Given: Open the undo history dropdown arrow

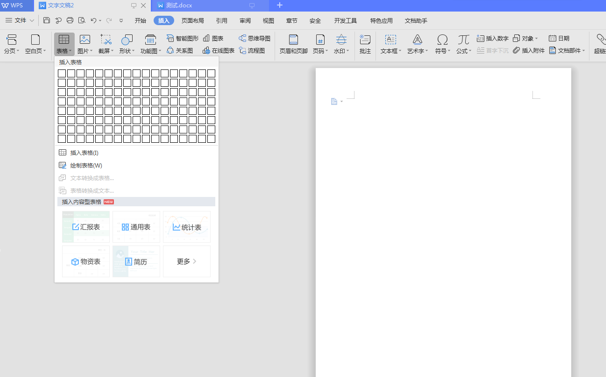Looking at the screenshot, I should (x=100, y=21).
